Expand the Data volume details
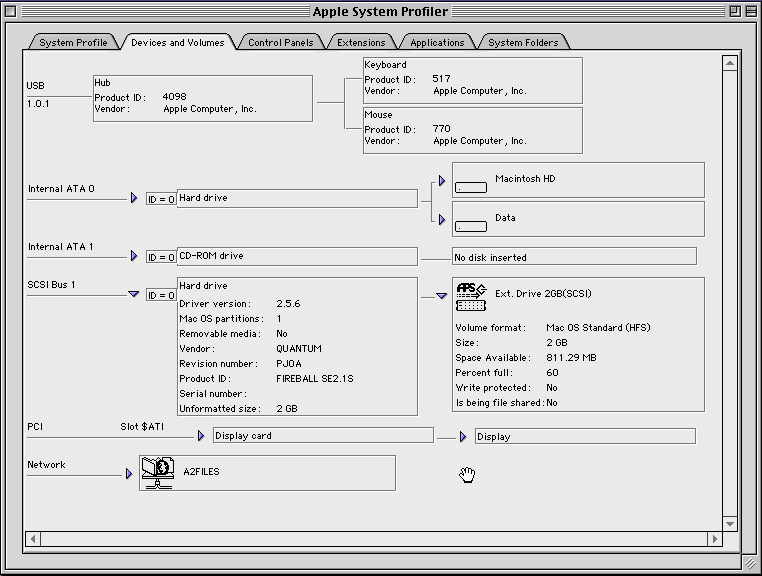 tap(442, 220)
